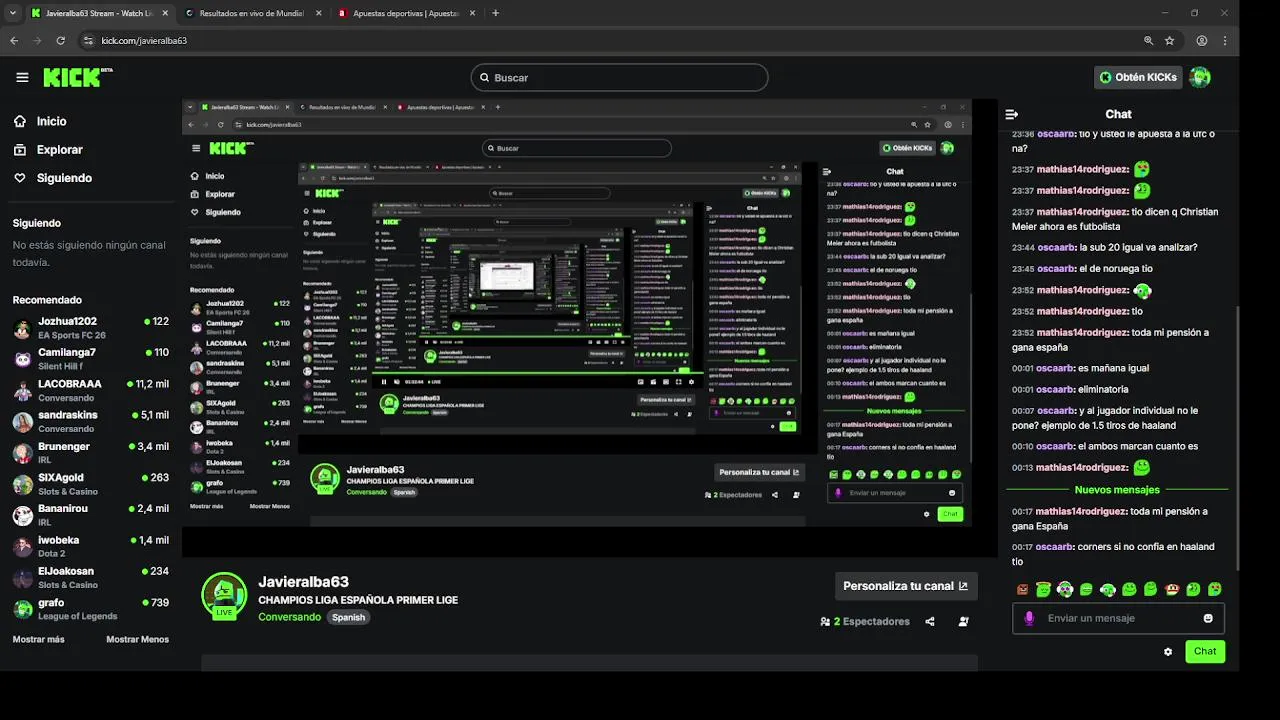Click the KICK logo
This screenshot has width=1280, height=720.
pos(77,77)
